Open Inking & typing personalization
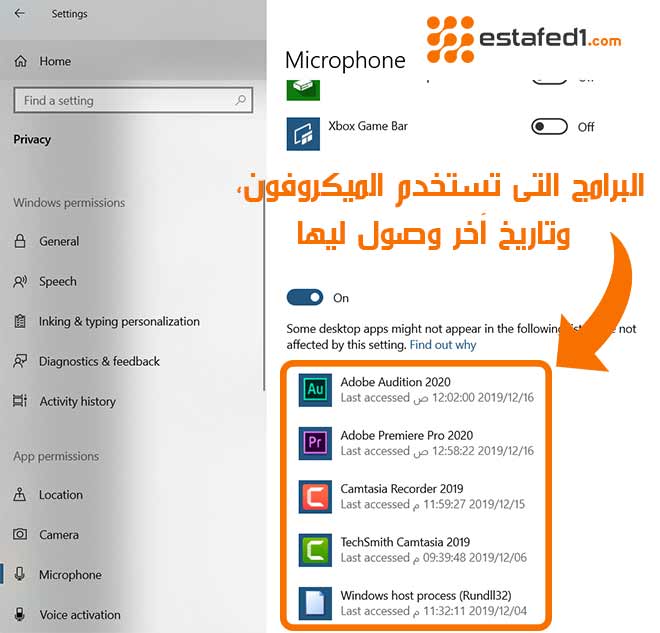 point(119,321)
